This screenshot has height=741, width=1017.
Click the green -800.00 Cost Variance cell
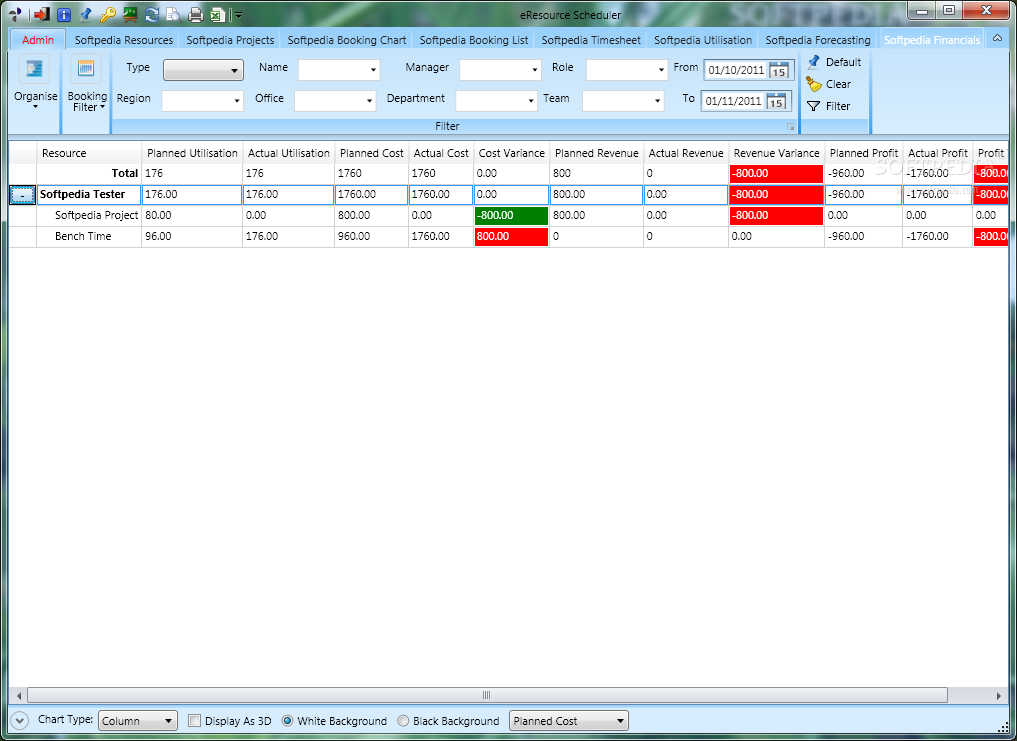tap(512, 215)
